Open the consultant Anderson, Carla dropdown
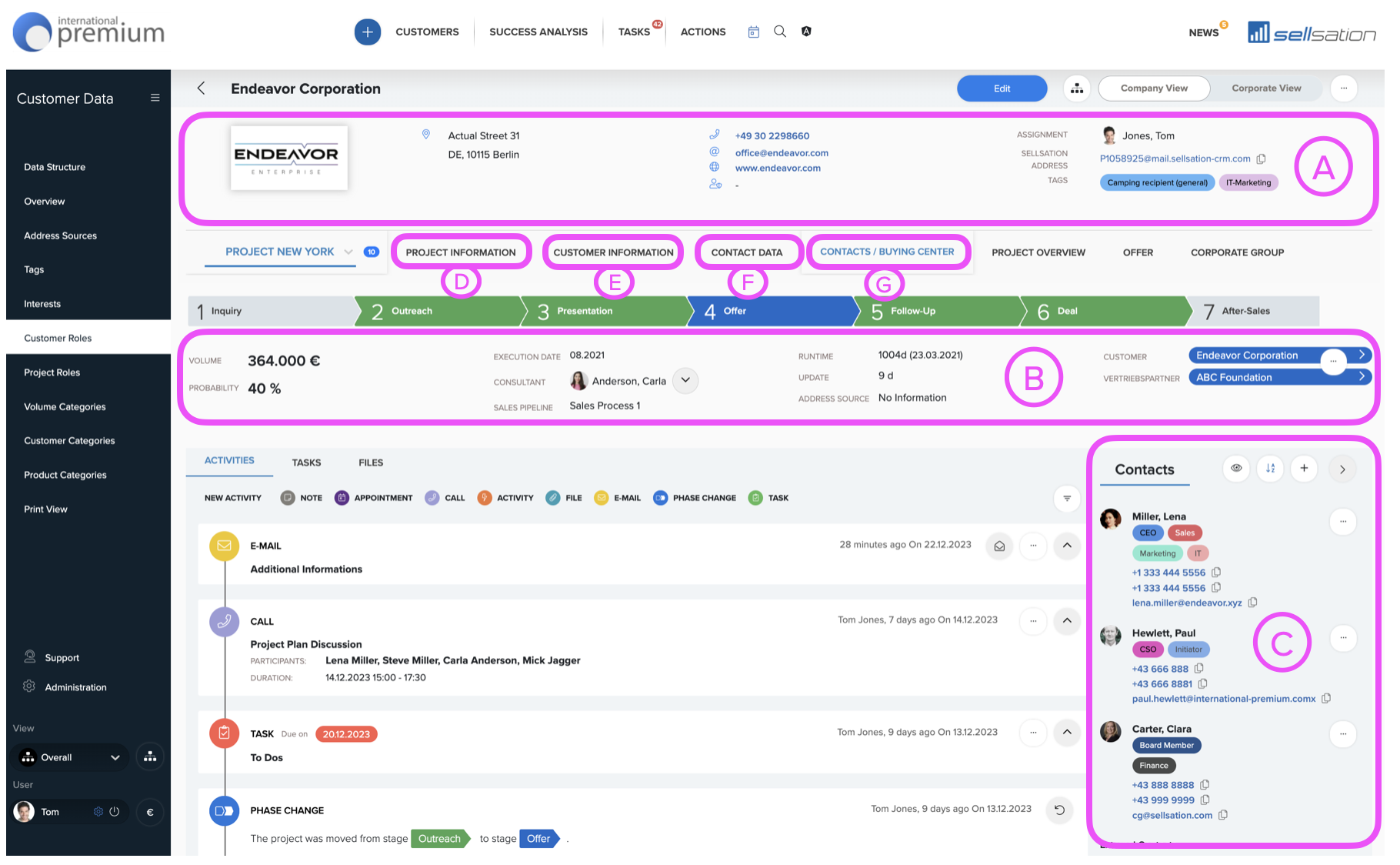 coord(685,380)
